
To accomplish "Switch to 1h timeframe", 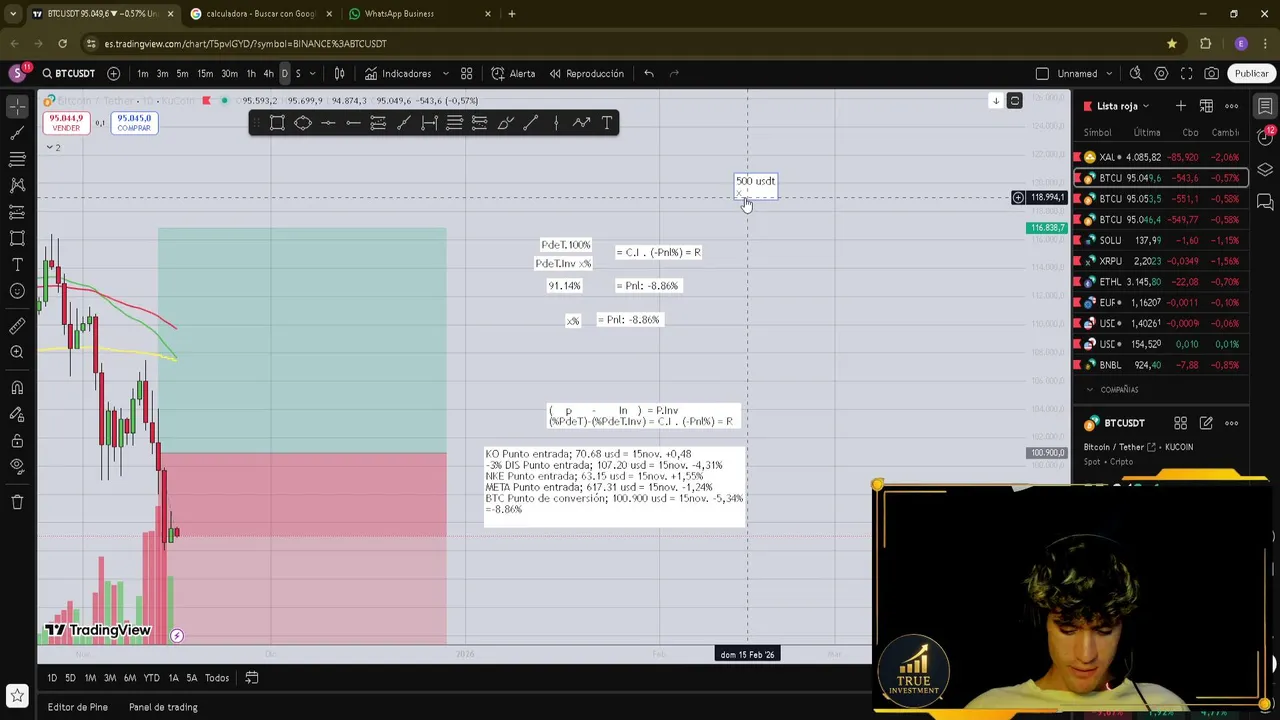I will (251, 73).
